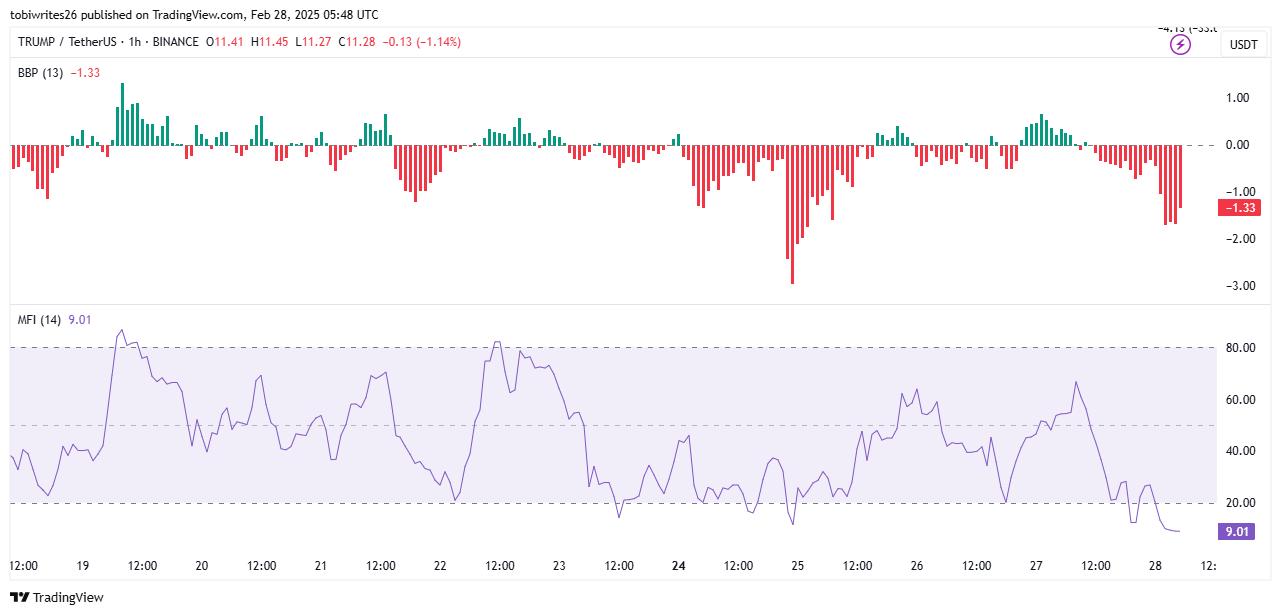Click the 1h interval in the chart title
Image resolution: width=1281 pixels, height=615 pixels.
click(x=135, y=42)
